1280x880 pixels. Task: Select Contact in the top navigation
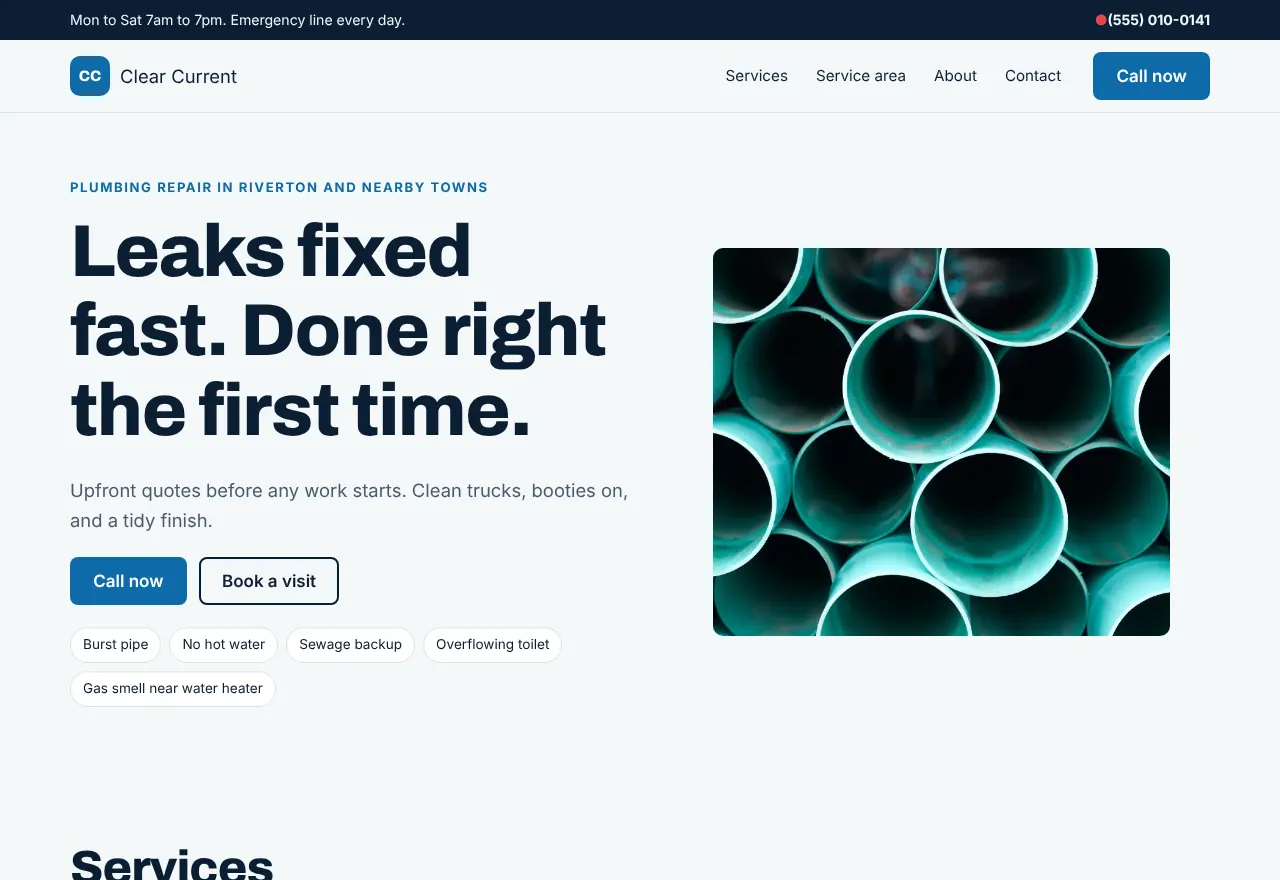click(1033, 76)
